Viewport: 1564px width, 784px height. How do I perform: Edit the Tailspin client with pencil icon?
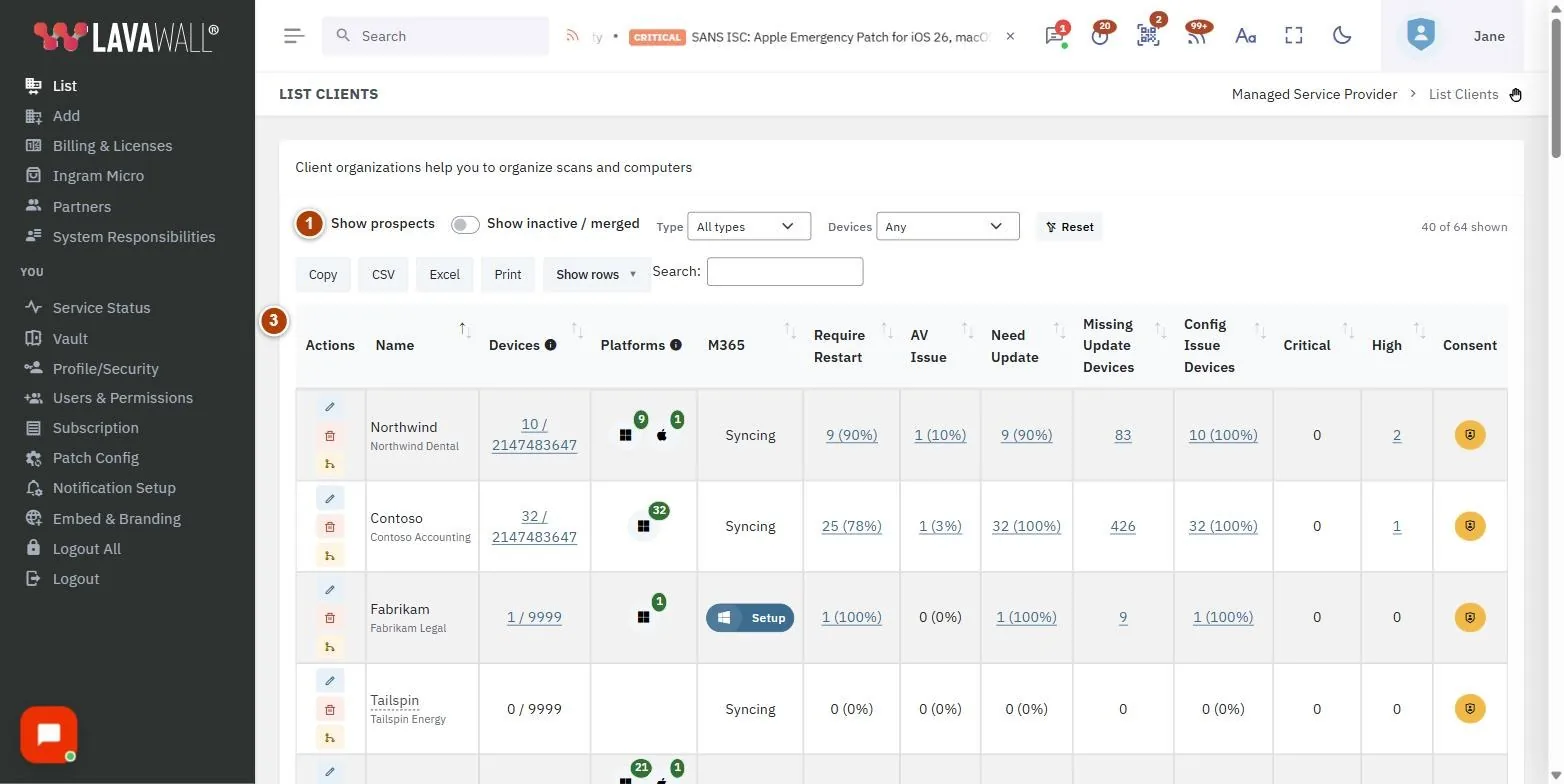pos(330,680)
